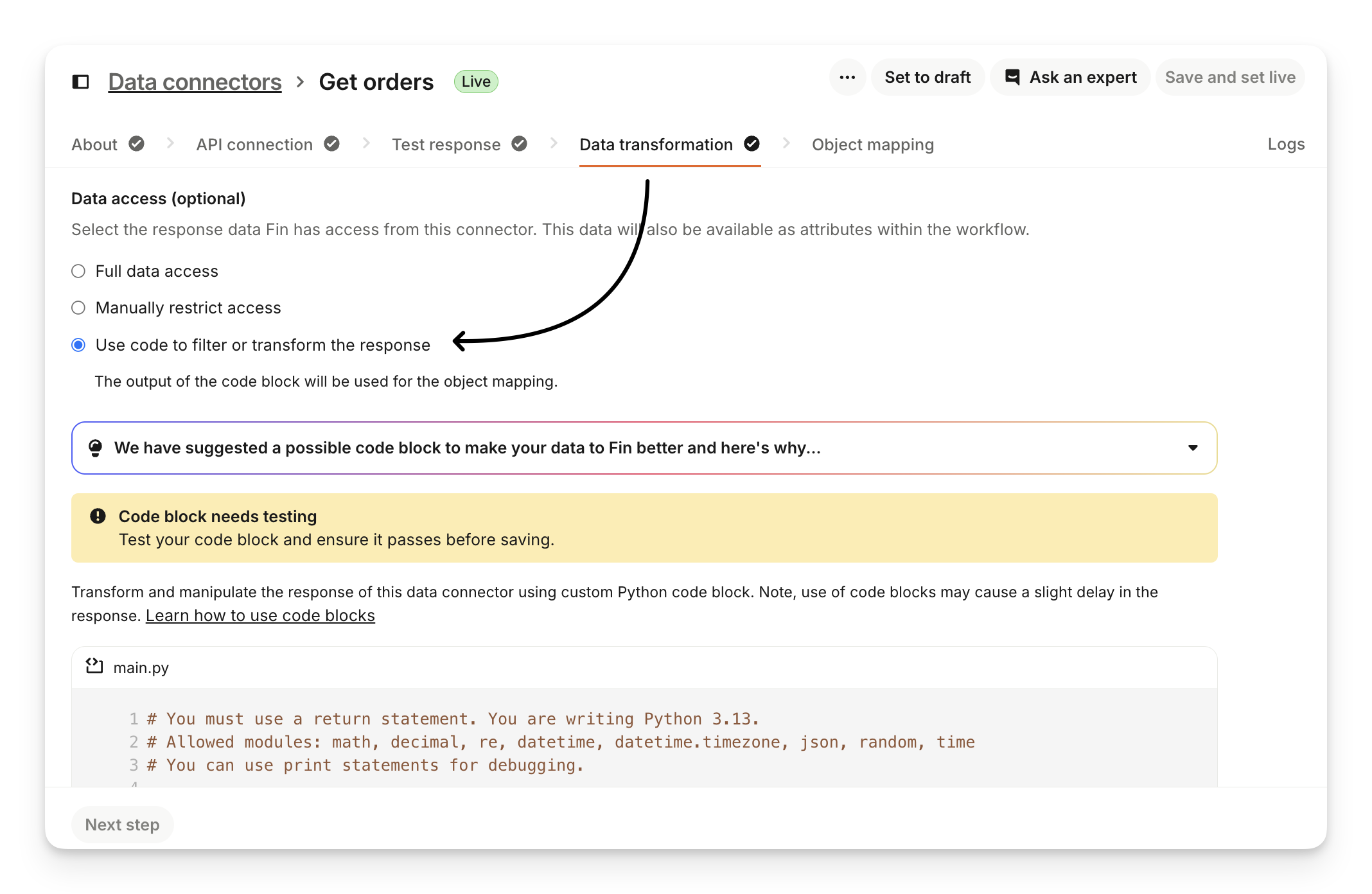Screen dimensions: 1372x894
Task: Open the Logs tab
Action: point(1285,144)
